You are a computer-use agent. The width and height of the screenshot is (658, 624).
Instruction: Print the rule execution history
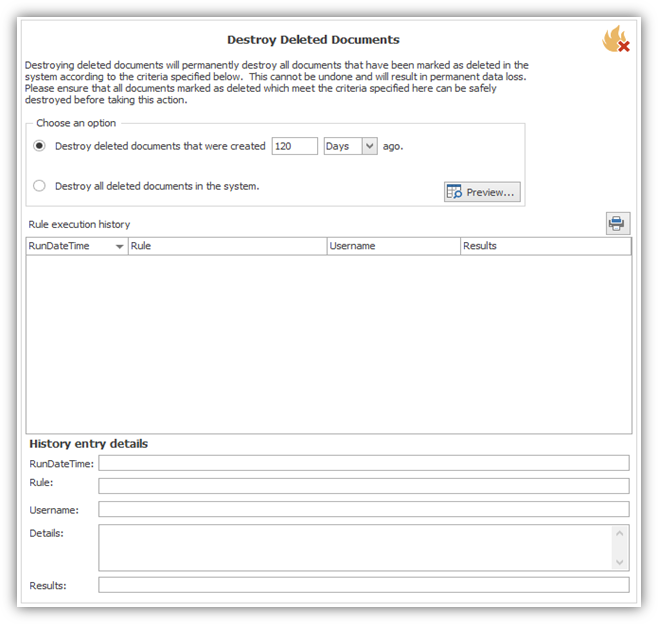point(618,223)
